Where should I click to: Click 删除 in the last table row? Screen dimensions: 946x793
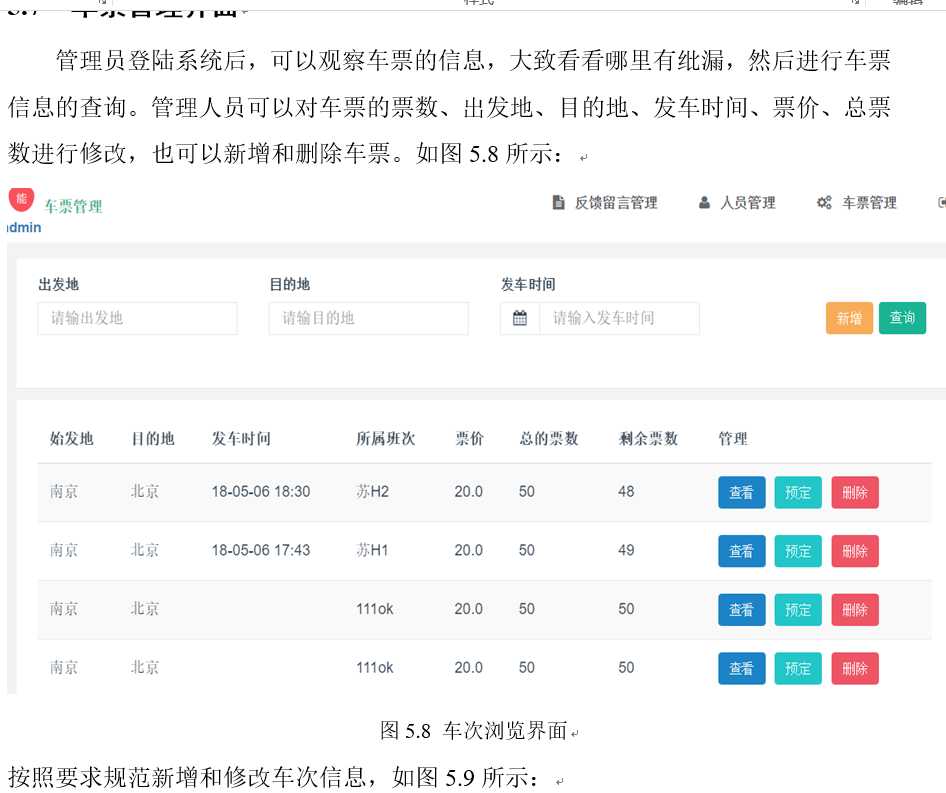(855, 668)
